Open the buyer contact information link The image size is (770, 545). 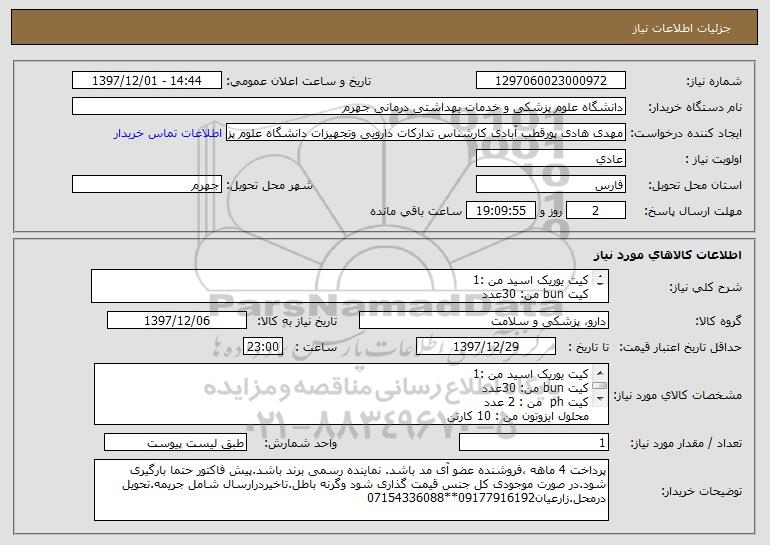[168, 133]
